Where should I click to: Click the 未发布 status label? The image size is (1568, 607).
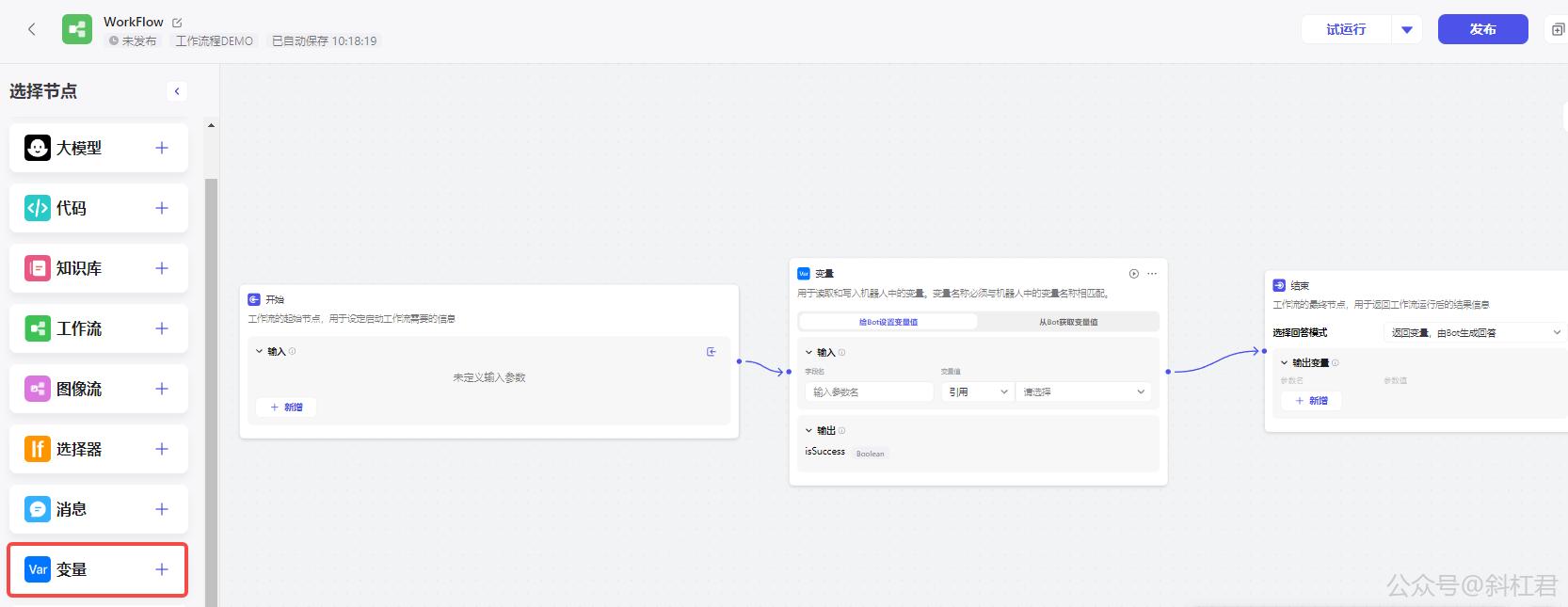click(x=133, y=41)
